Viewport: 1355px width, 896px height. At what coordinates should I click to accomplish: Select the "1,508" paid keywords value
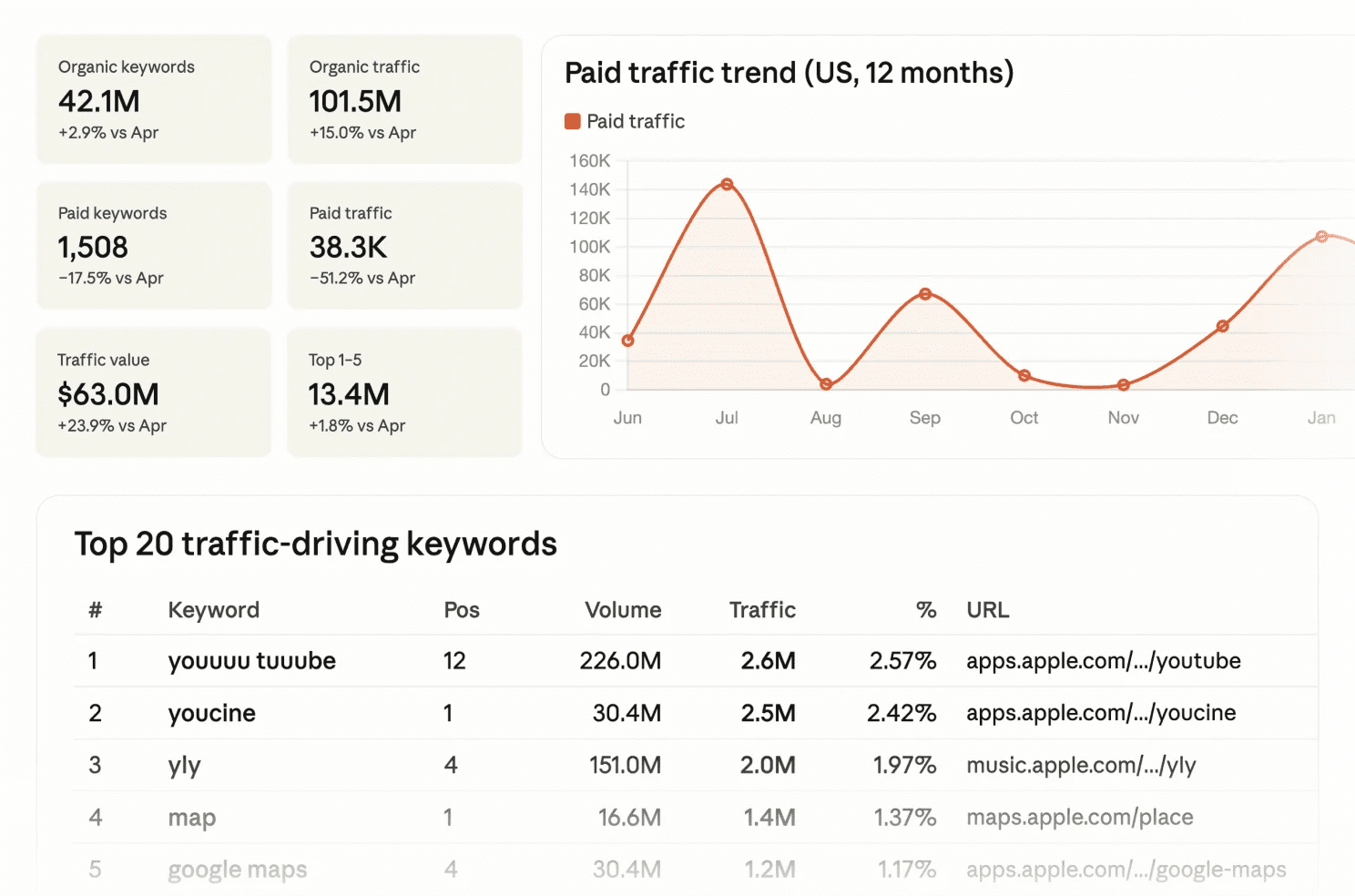(x=93, y=248)
